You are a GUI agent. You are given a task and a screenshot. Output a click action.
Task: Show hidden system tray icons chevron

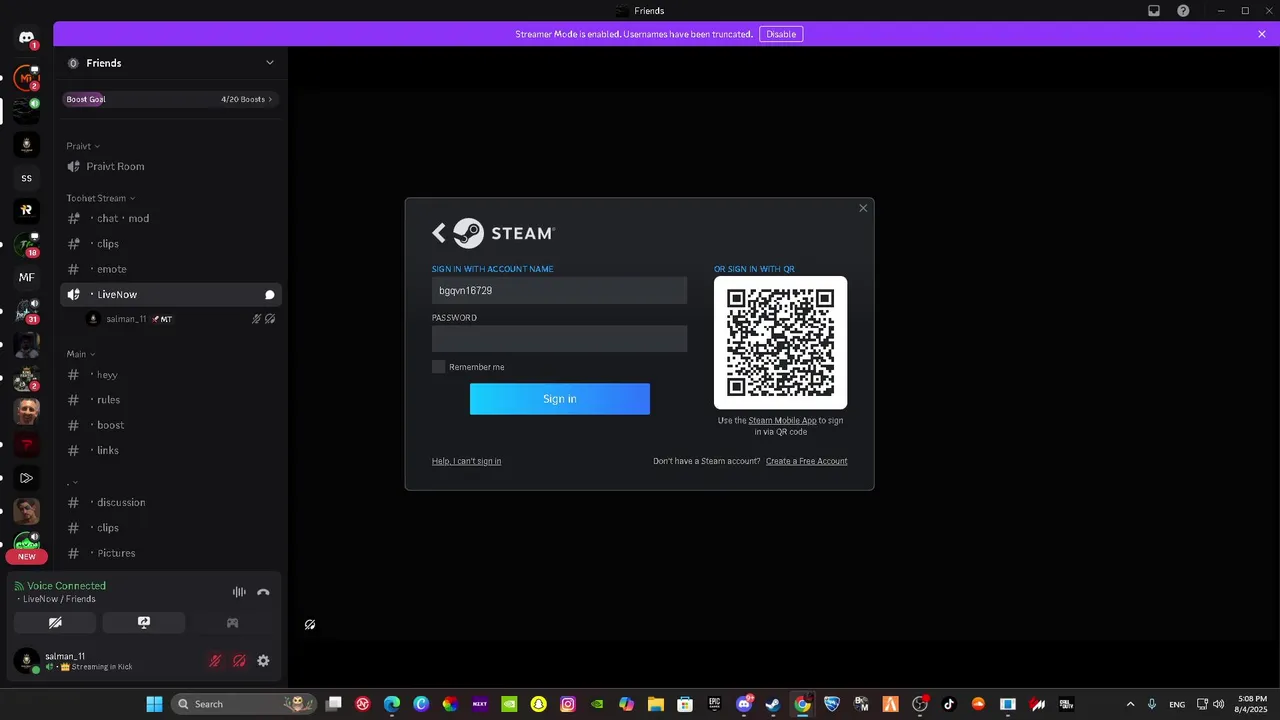click(x=1131, y=704)
